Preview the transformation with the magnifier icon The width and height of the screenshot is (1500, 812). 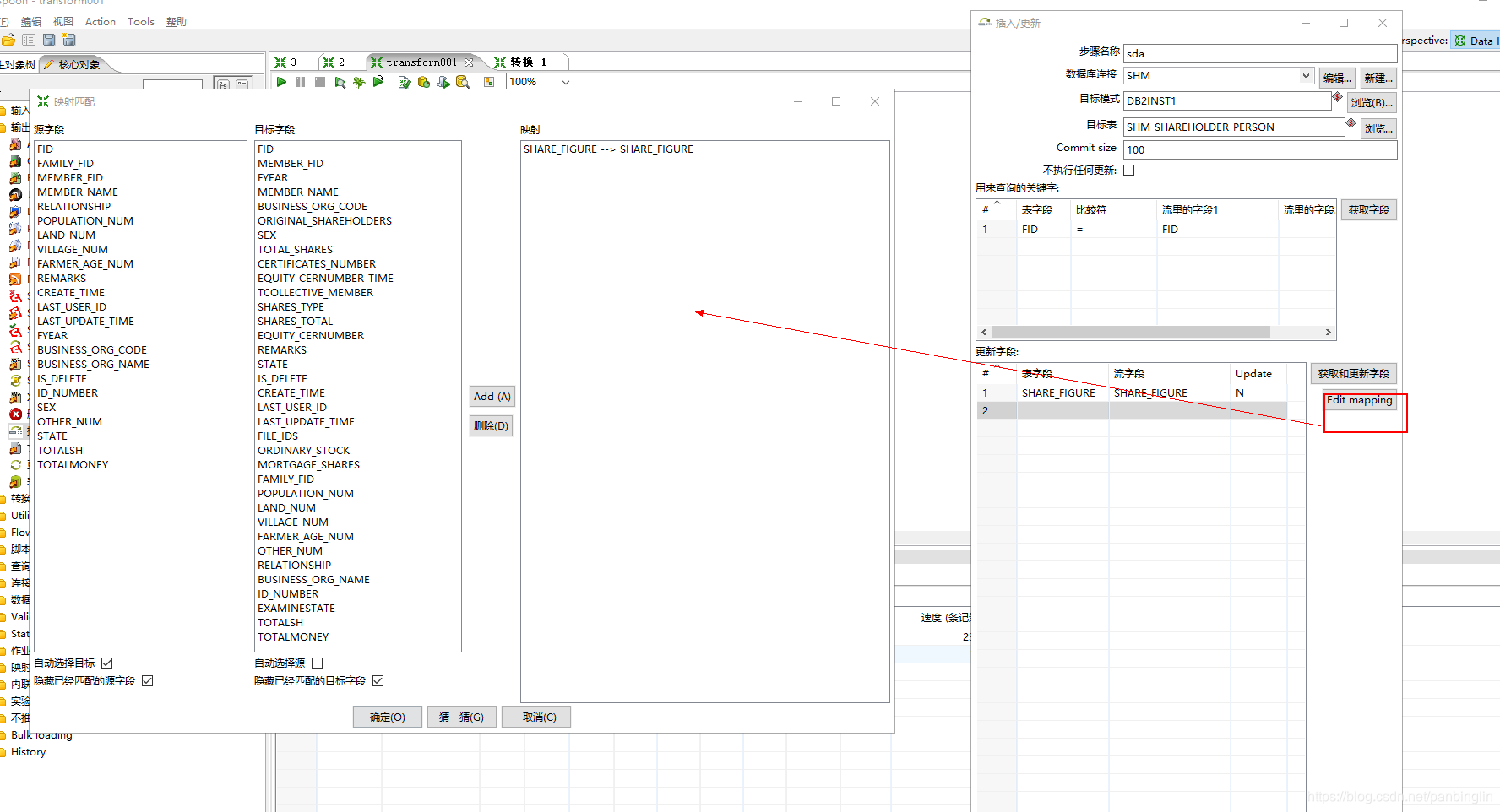click(x=340, y=82)
